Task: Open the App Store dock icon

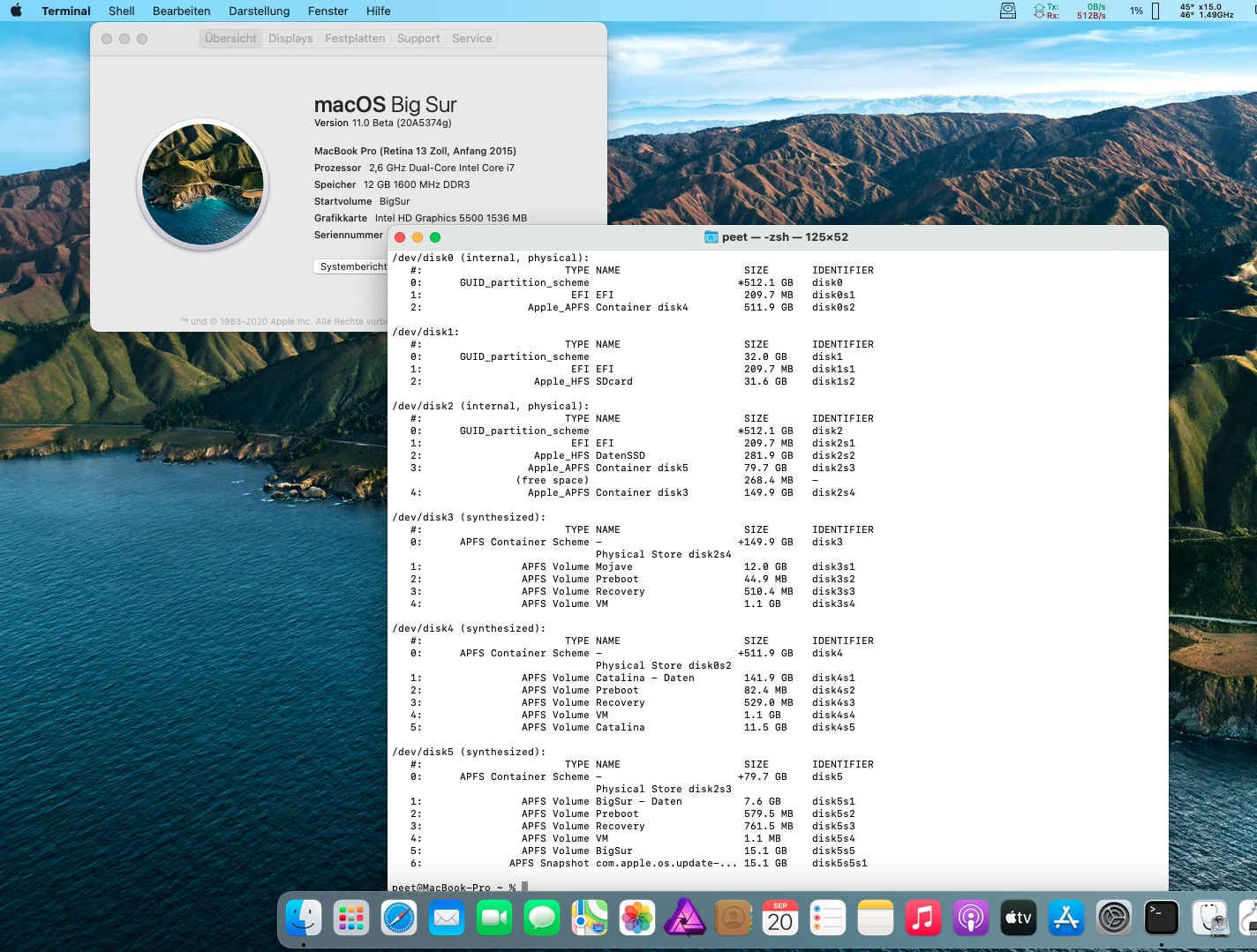Action: pyautogui.click(x=1066, y=918)
